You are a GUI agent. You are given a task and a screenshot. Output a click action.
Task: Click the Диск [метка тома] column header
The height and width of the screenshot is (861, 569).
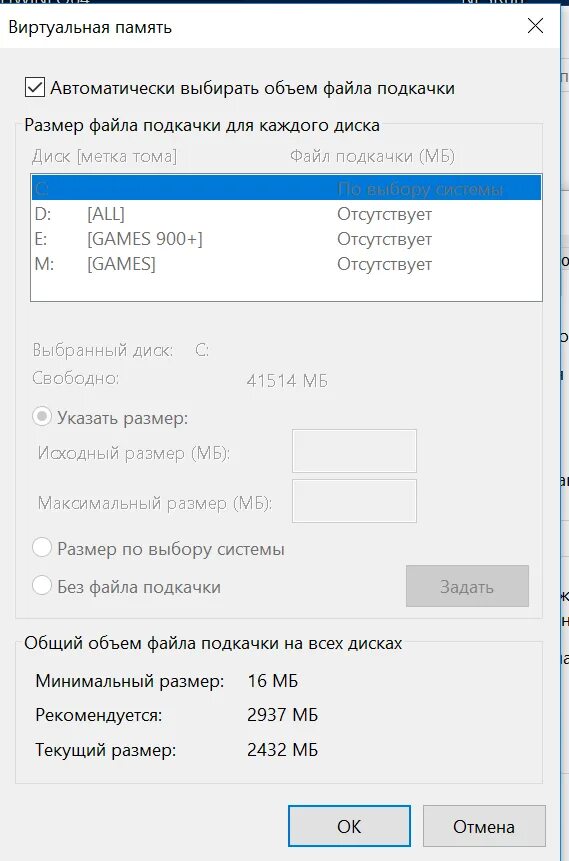(104, 156)
